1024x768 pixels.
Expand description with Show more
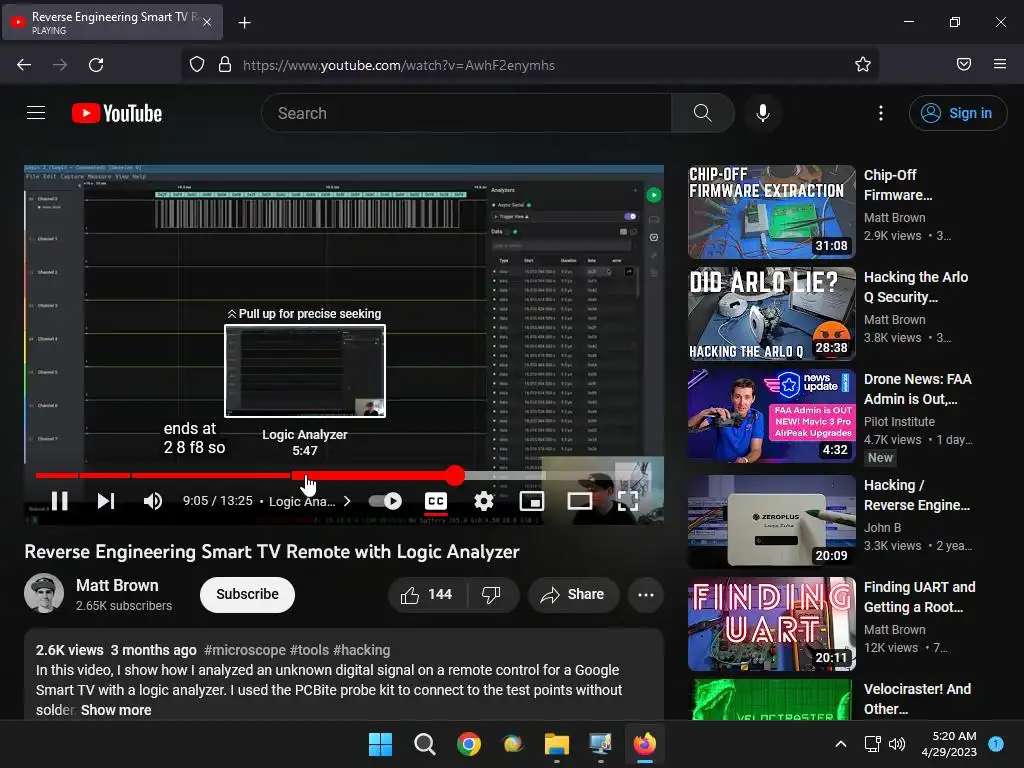tap(116, 710)
